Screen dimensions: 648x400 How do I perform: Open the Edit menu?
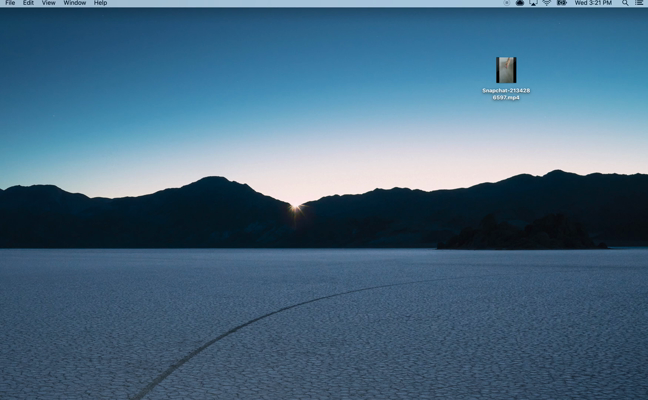(28, 3)
